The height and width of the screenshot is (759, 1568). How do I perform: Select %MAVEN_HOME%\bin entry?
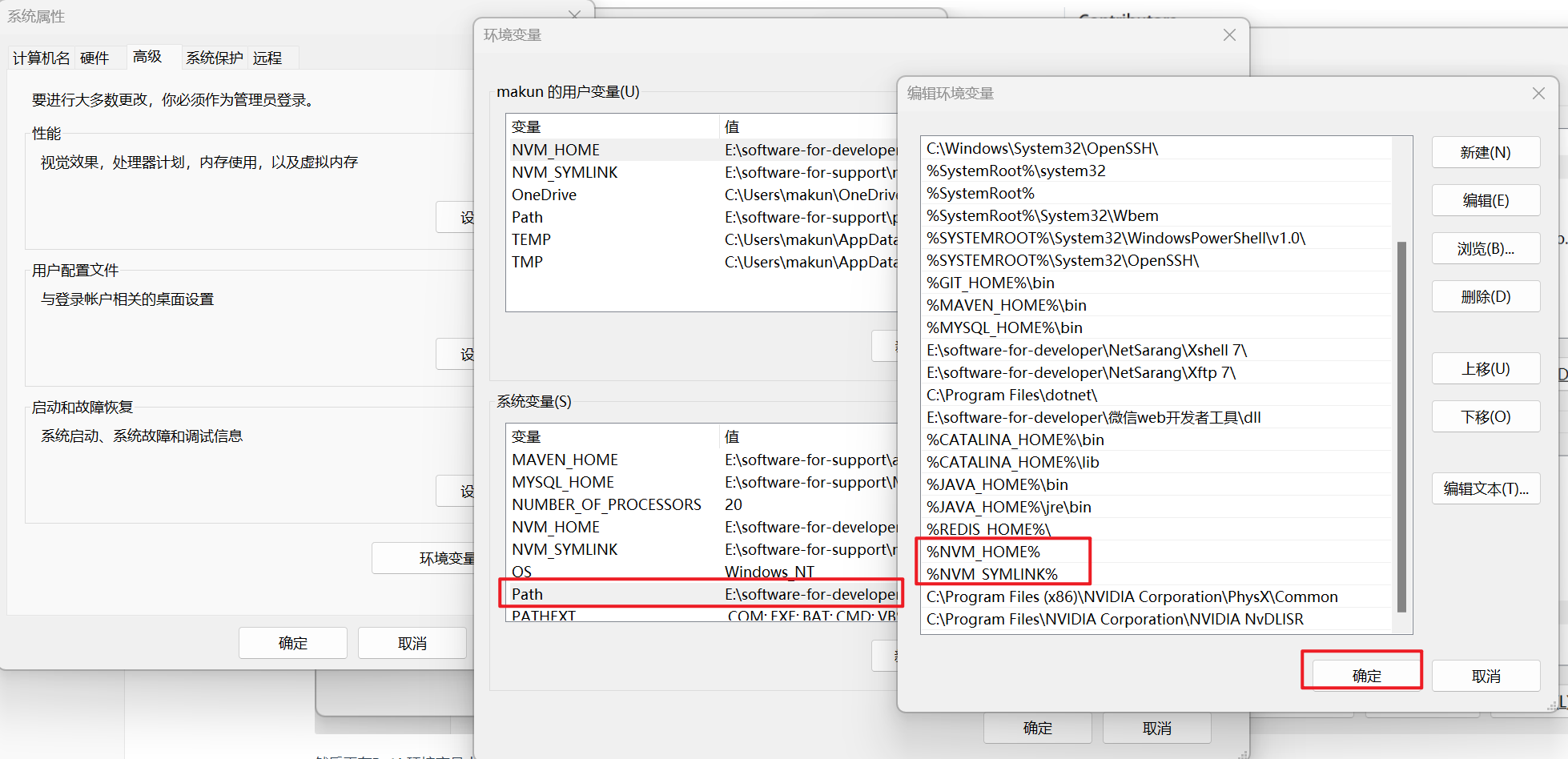pyautogui.click(x=1156, y=305)
